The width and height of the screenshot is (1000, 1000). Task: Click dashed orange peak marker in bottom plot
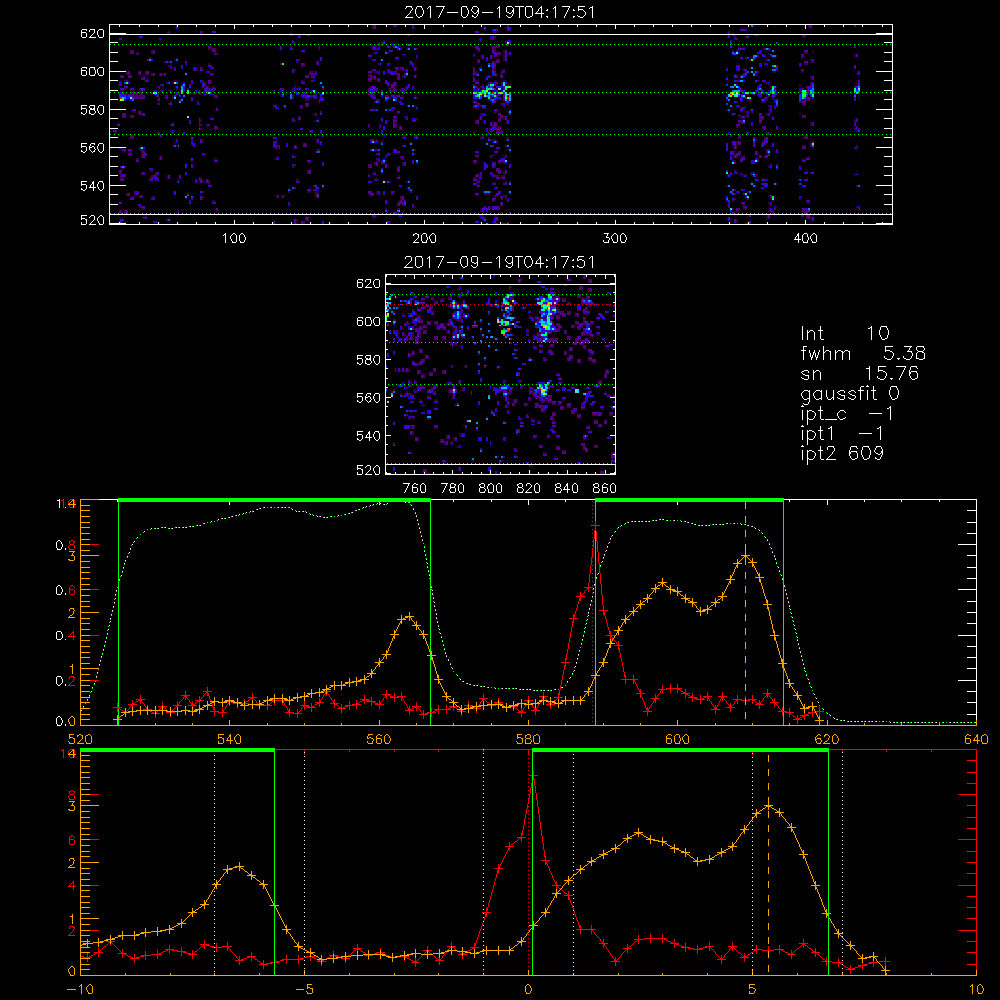768,863
